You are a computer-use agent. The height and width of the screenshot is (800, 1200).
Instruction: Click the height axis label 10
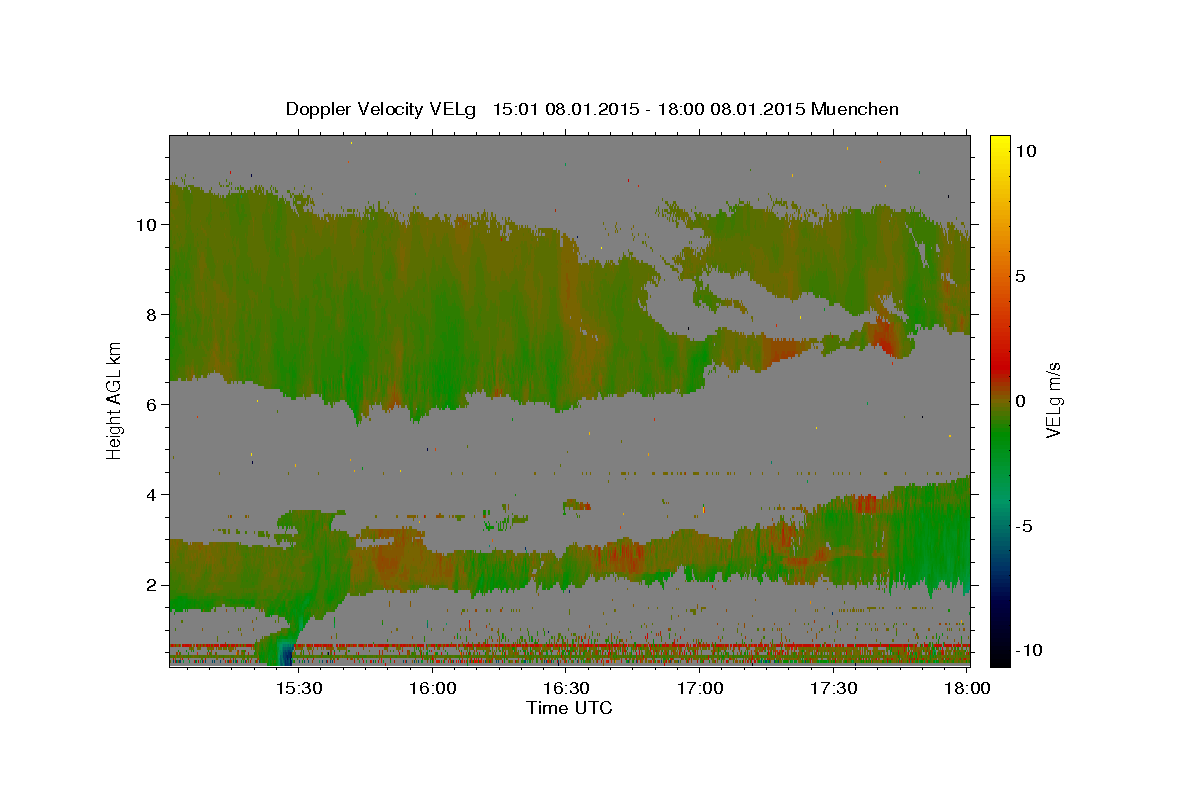146,224
